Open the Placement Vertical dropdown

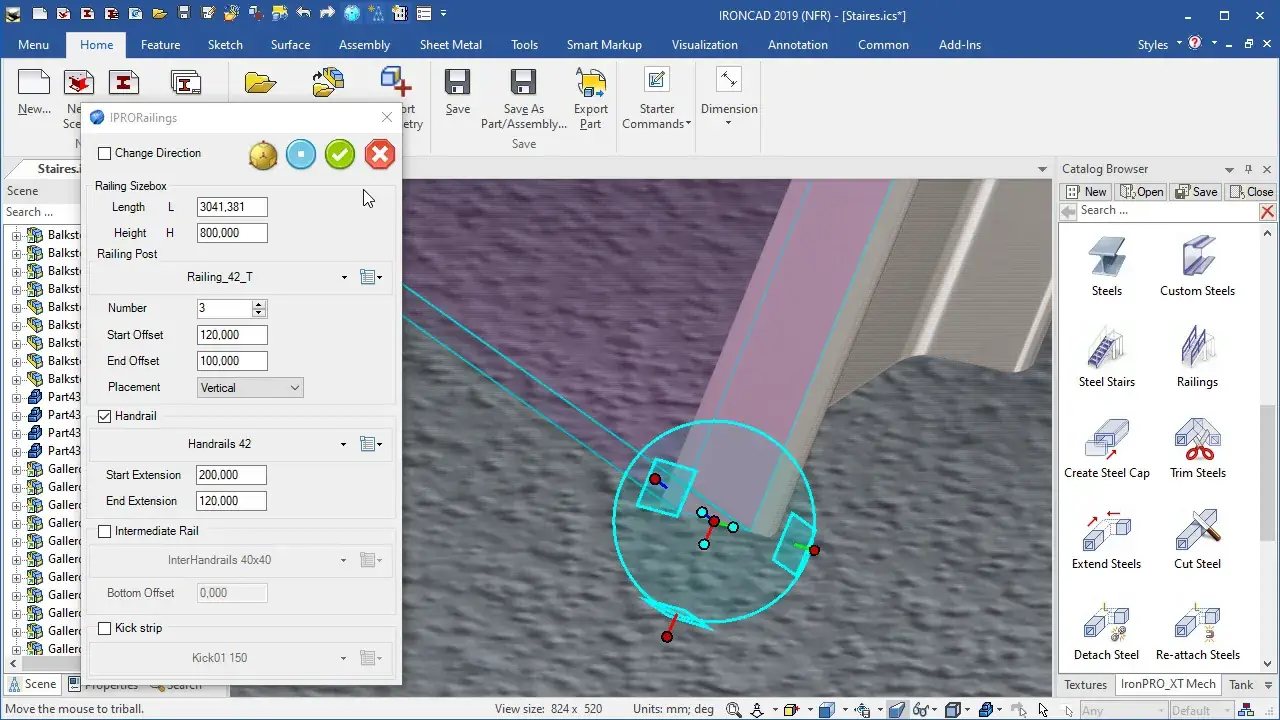pos(250,387)
